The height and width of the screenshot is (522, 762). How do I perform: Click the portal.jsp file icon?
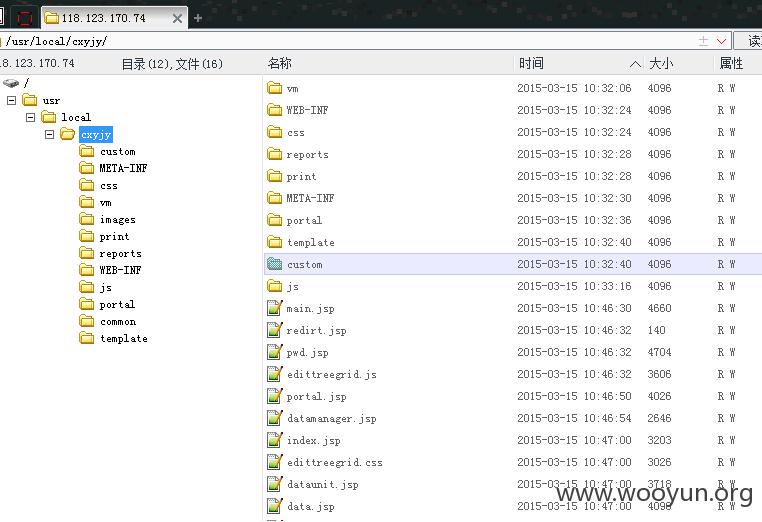coord(275,396)
